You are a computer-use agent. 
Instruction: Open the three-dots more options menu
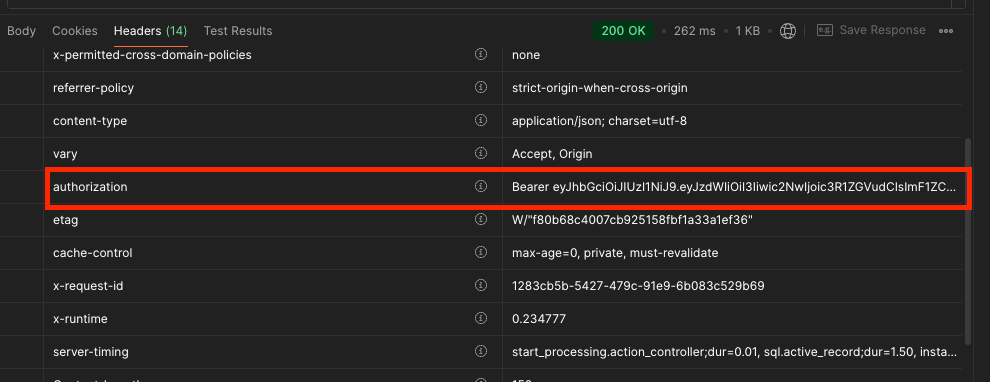point(946,30)
